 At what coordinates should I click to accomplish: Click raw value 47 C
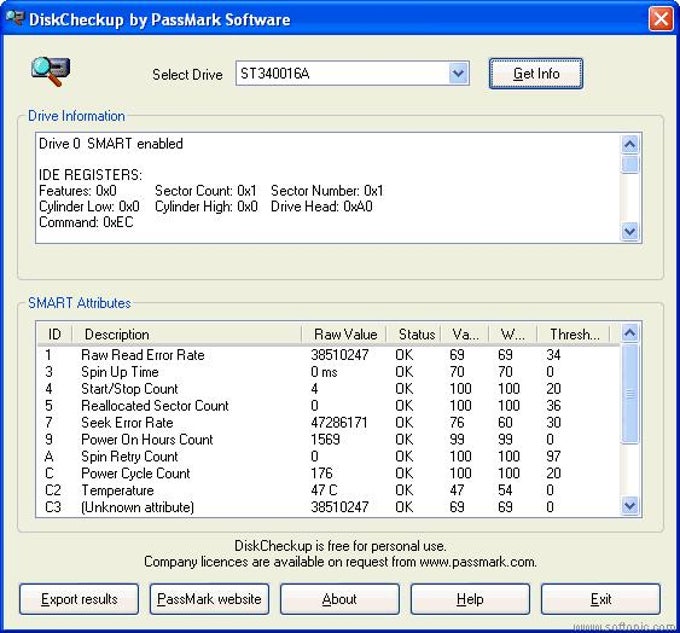324,490
